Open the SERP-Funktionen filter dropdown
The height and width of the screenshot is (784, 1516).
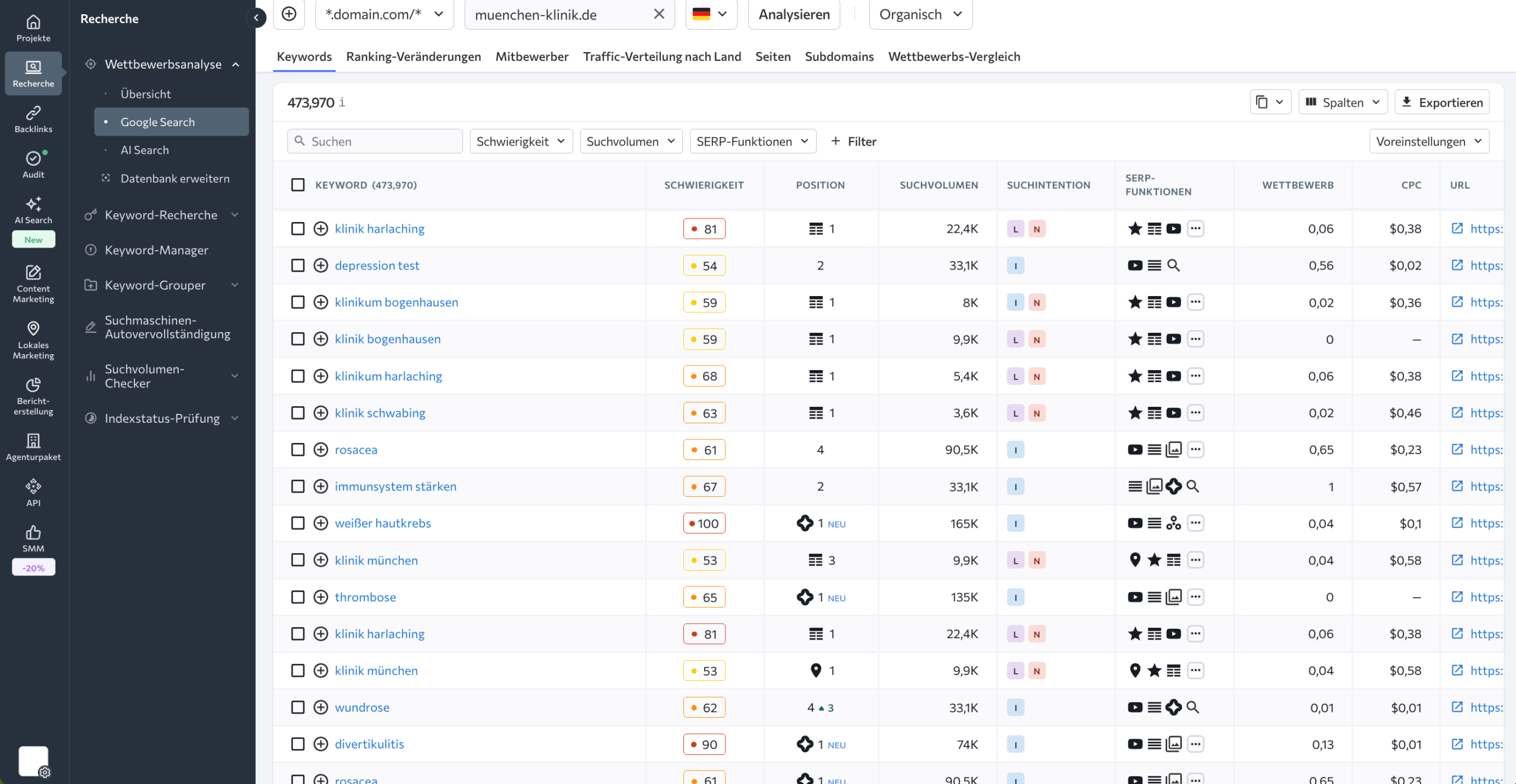pyautogui.click(x=753, y=141)
